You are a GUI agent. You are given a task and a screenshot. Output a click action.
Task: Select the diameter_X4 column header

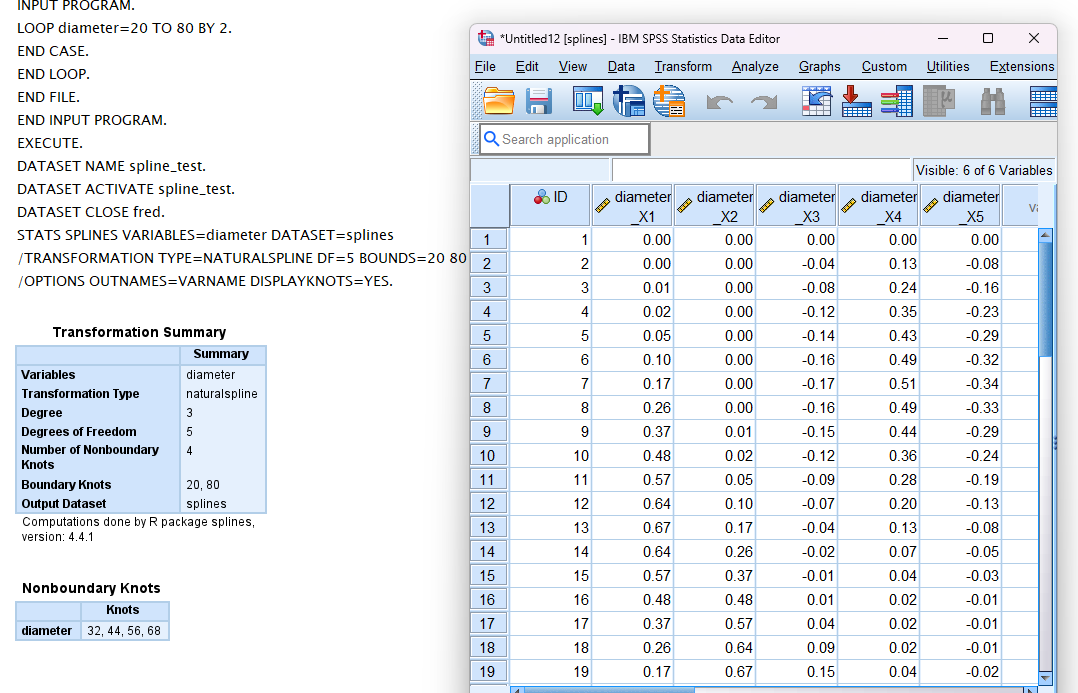click(x=878, y=205)
